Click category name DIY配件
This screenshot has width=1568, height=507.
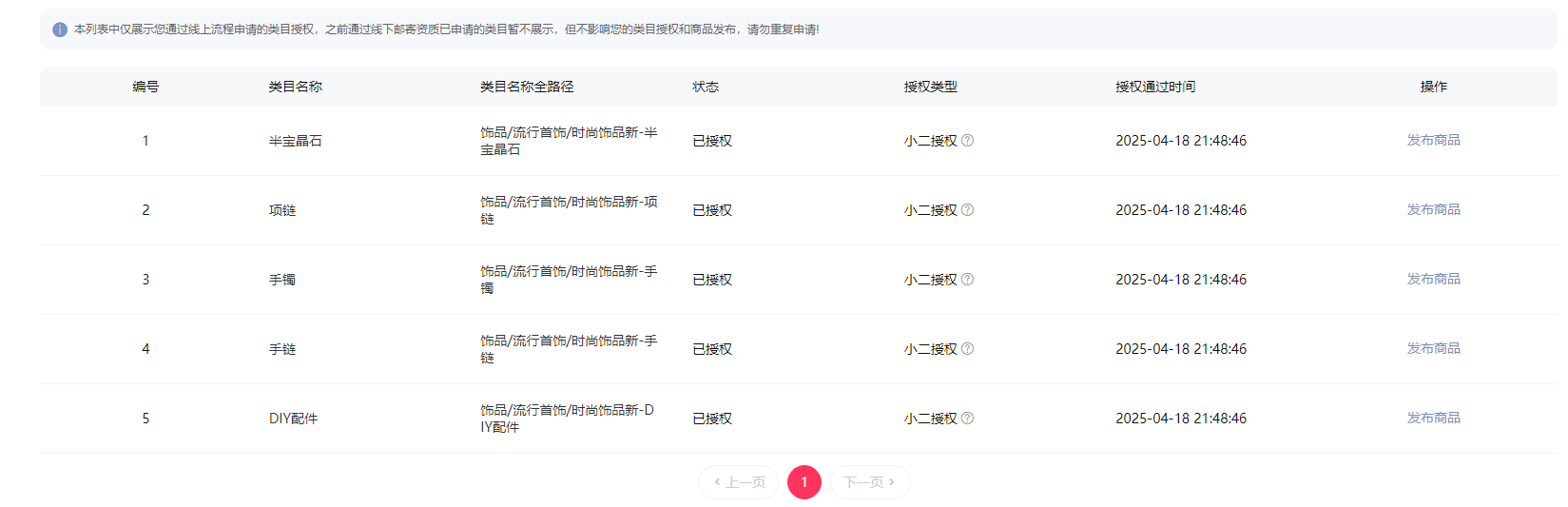[293, 419]
